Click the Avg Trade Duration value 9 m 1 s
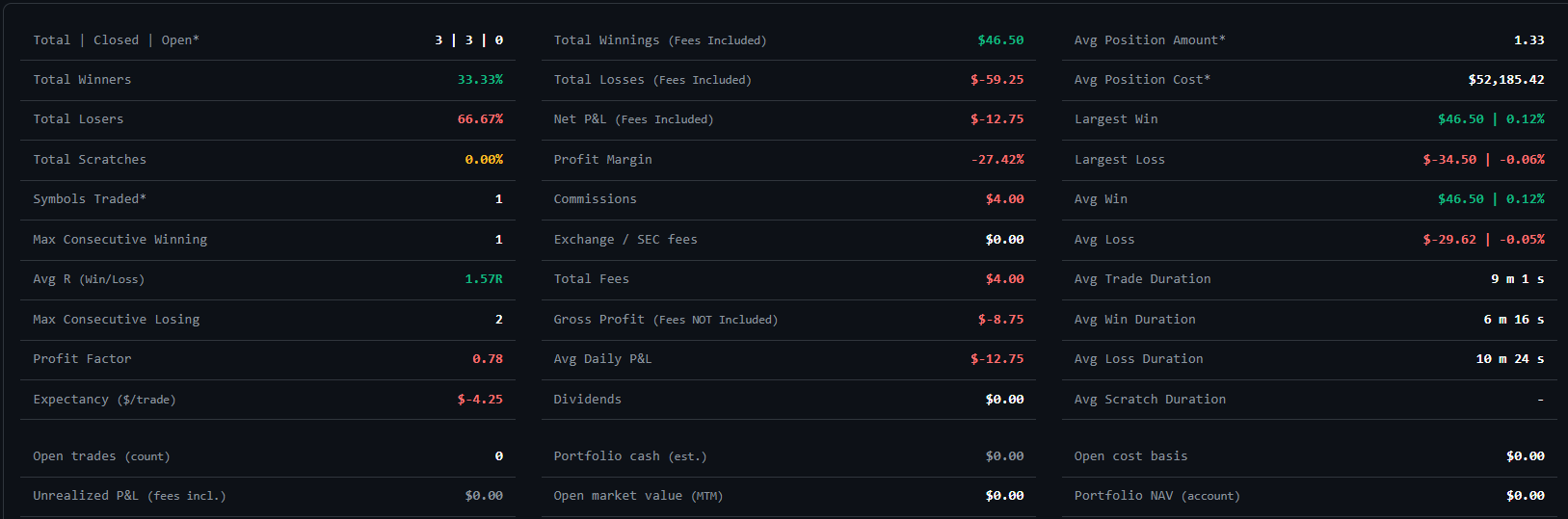This screenshot has width=1568, height=519. [1517, 279]
